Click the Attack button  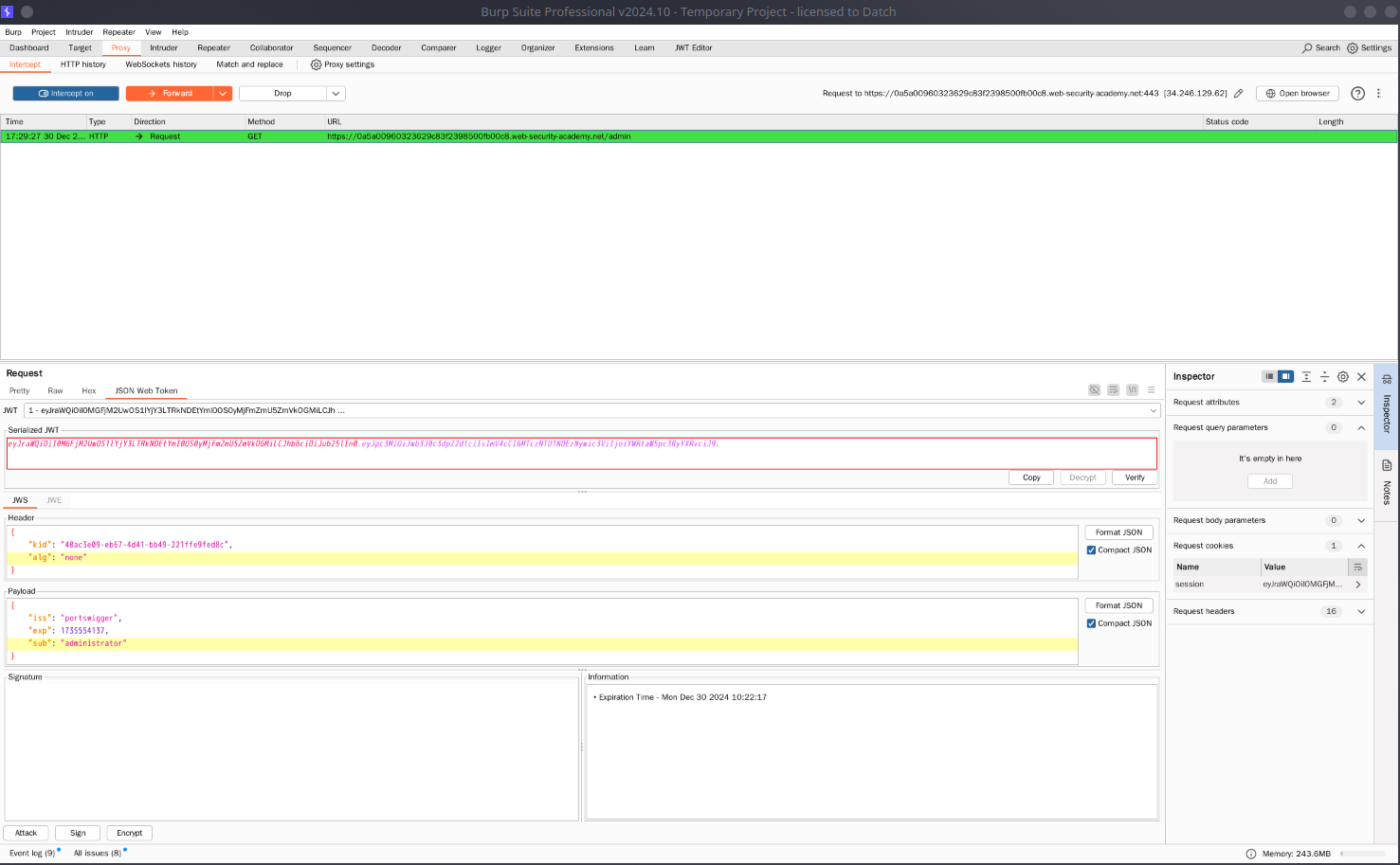pyautogui.click(x=26, y=834)
